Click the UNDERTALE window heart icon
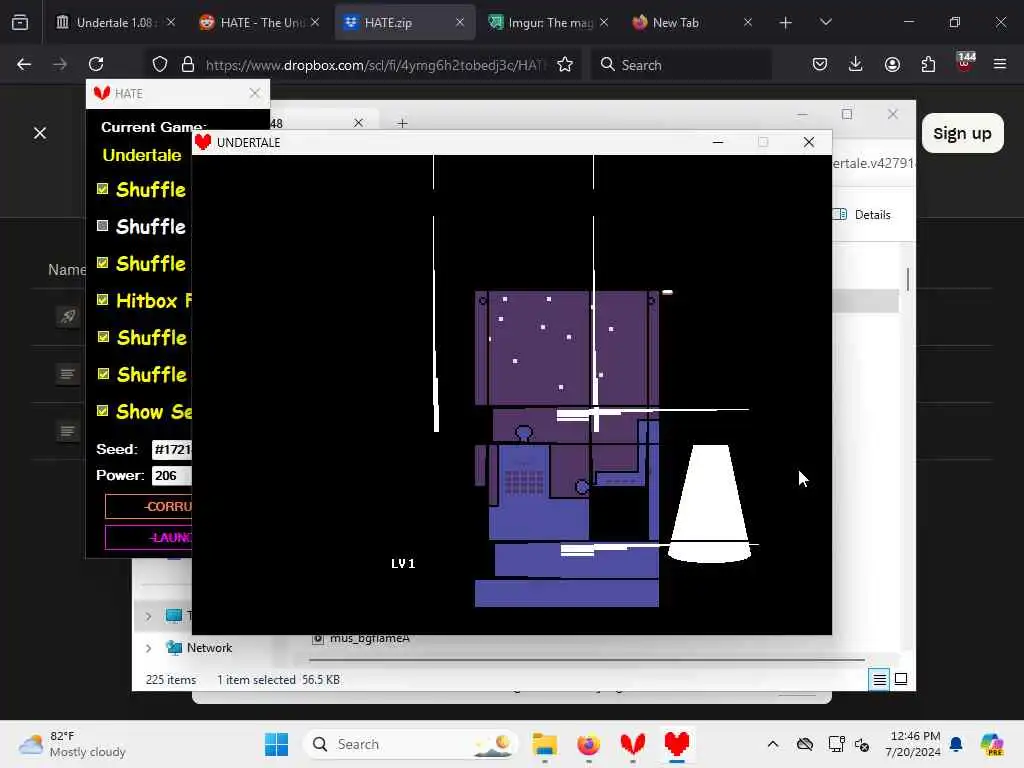 coord(203,142)
